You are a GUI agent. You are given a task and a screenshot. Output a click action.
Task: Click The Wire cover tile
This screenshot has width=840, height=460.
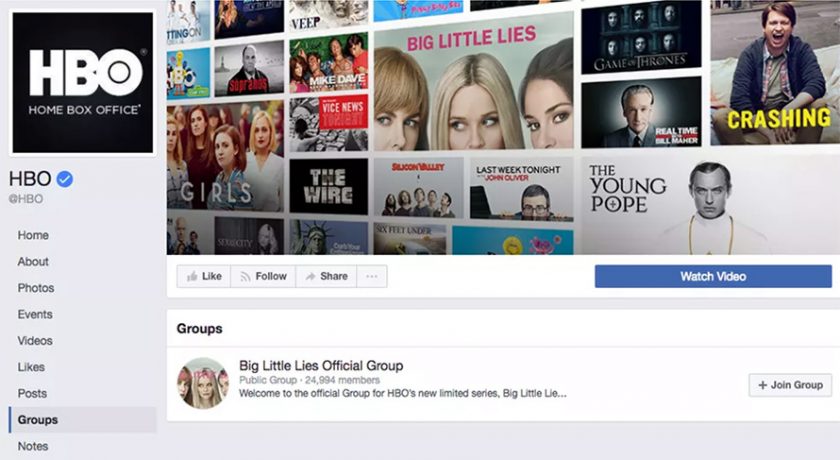pos(329,187)
